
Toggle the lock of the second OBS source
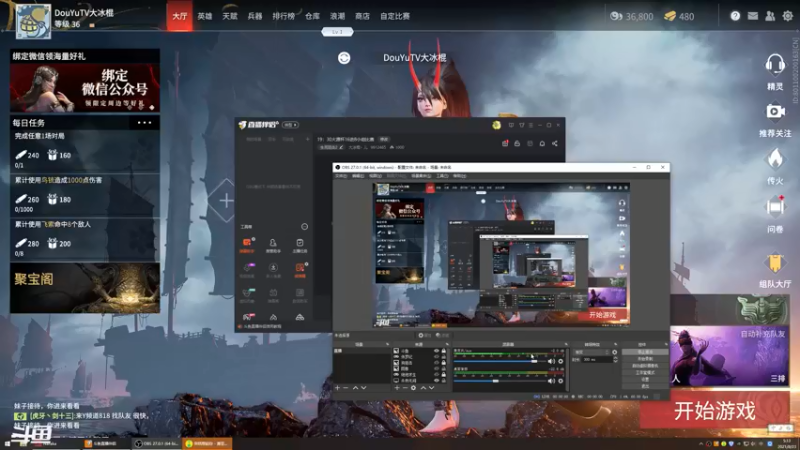point(443,357)
